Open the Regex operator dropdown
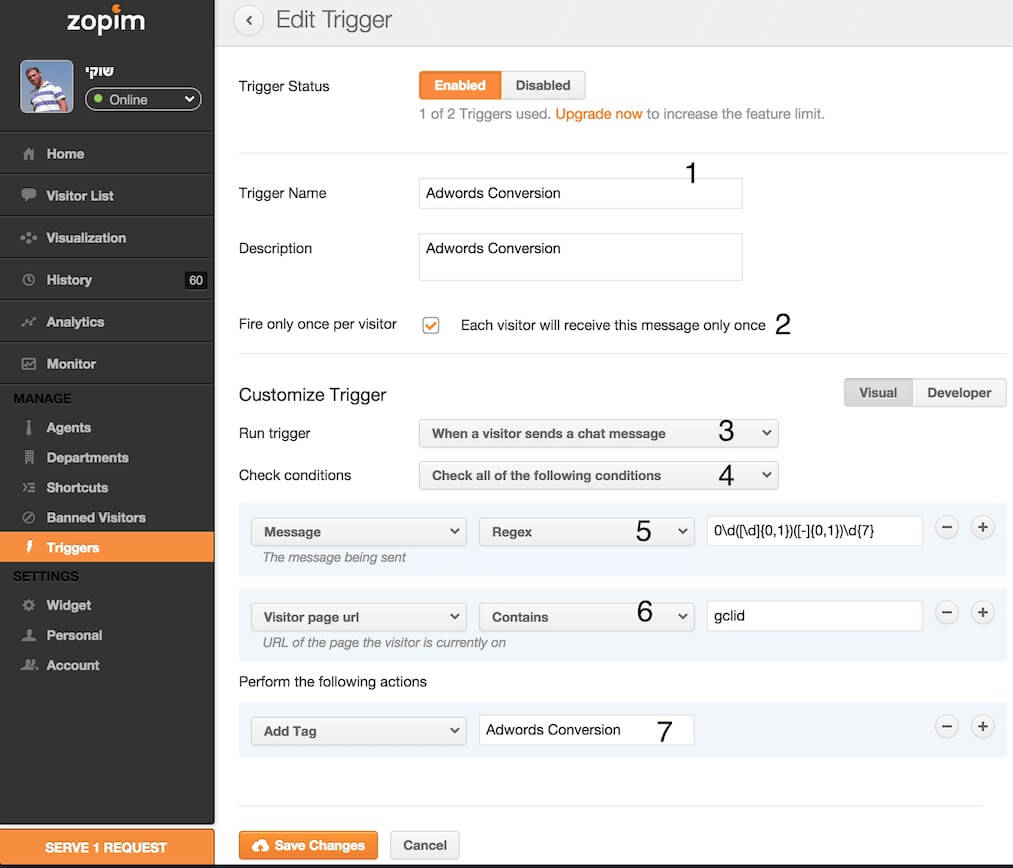Image resolution: width=1013 pixels, height=868 pixels. pos(587,532)
